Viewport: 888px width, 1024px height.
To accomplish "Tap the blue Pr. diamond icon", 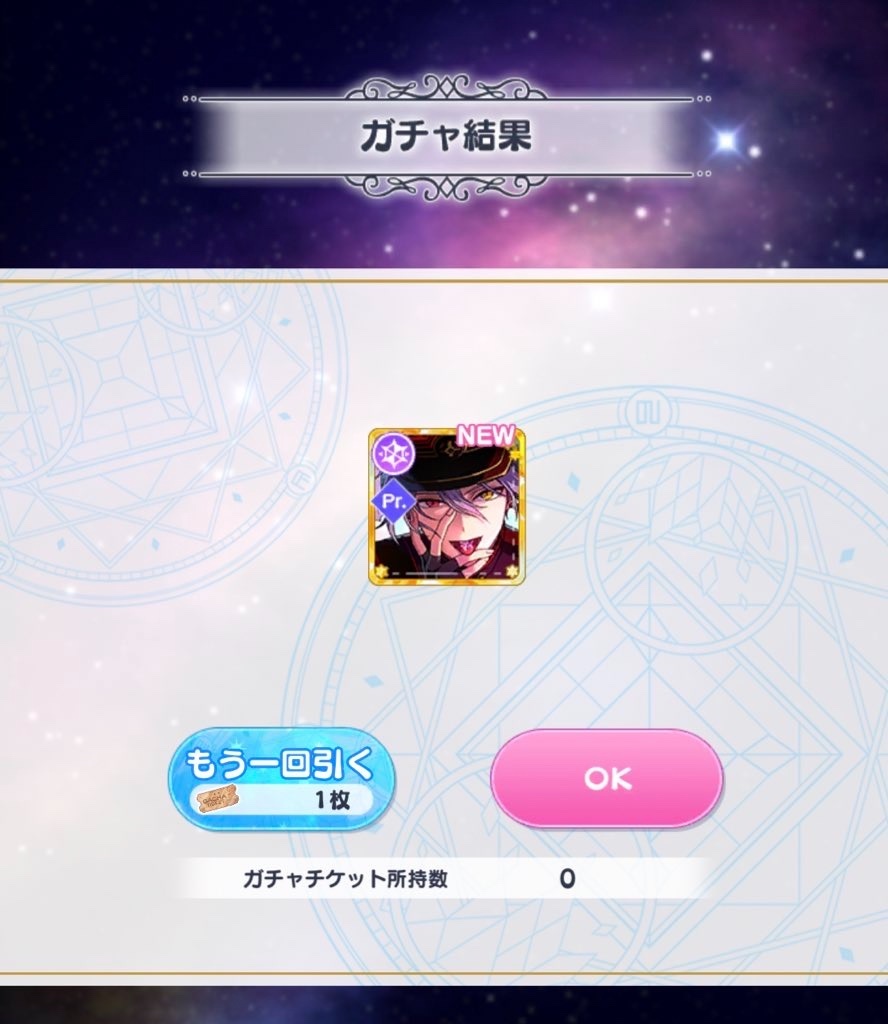I will click(394, 502).
